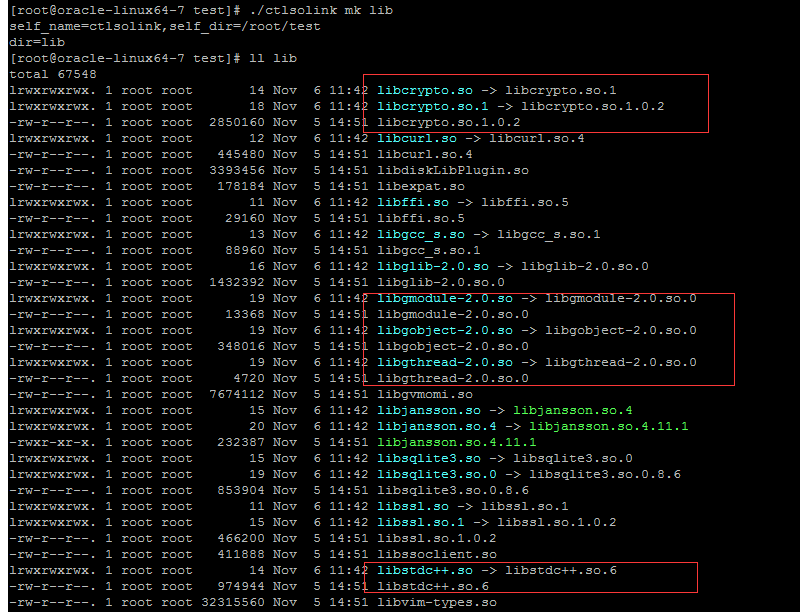This screenshot has width=800, height=612.
Task: Click file size '29160' in libffi.so.5 row
Action: point(245,218)
